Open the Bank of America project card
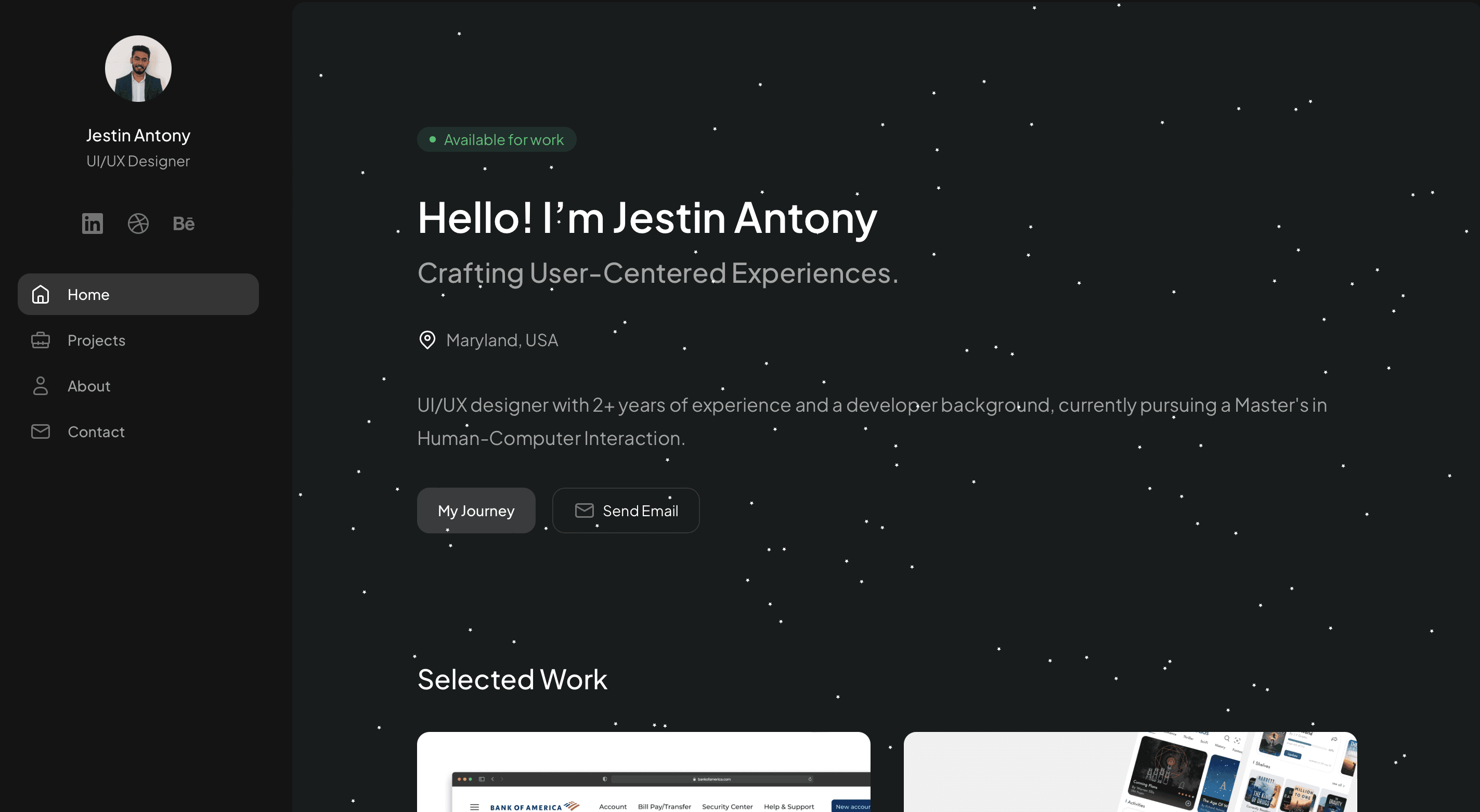 643,772
